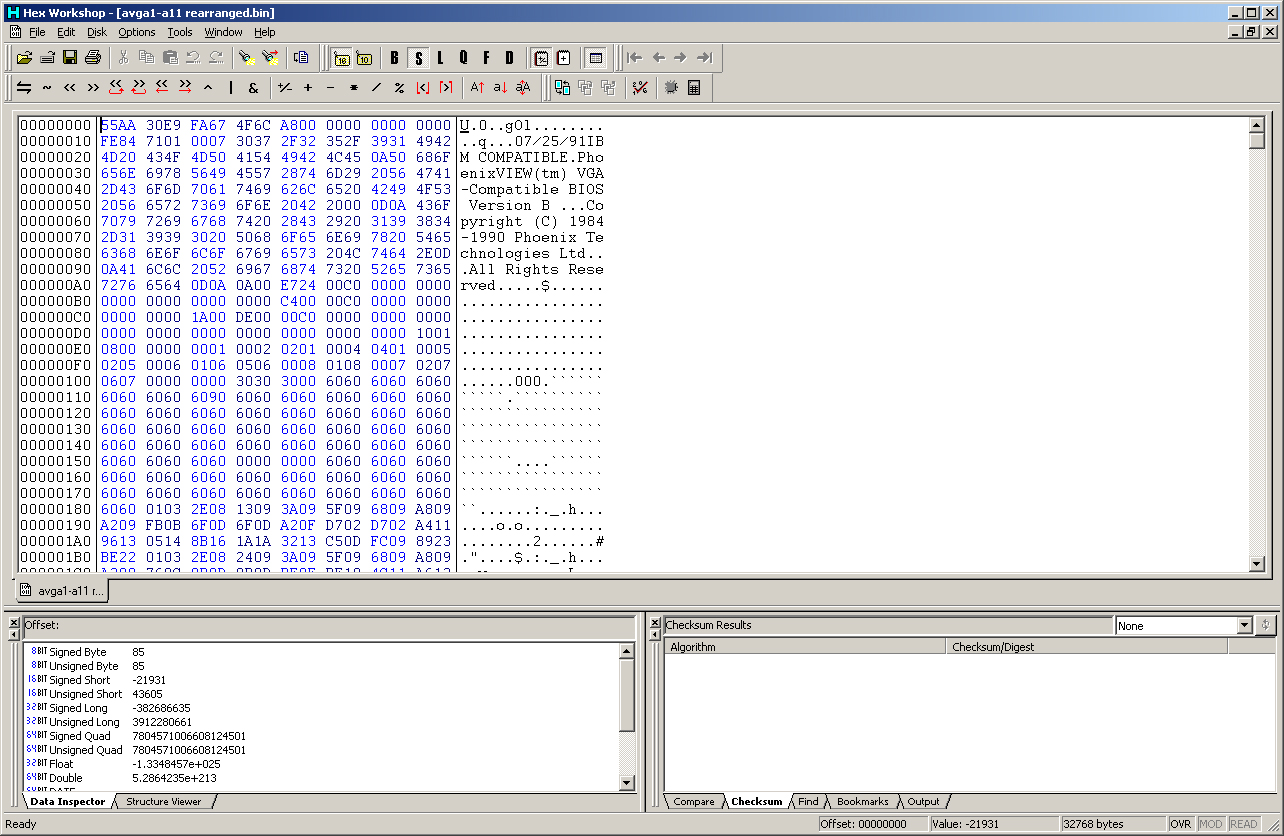Toggle Short (S) data type view
Image resolution: width=1284 pixels, height=836 pixels.
(x=418, y=58)
